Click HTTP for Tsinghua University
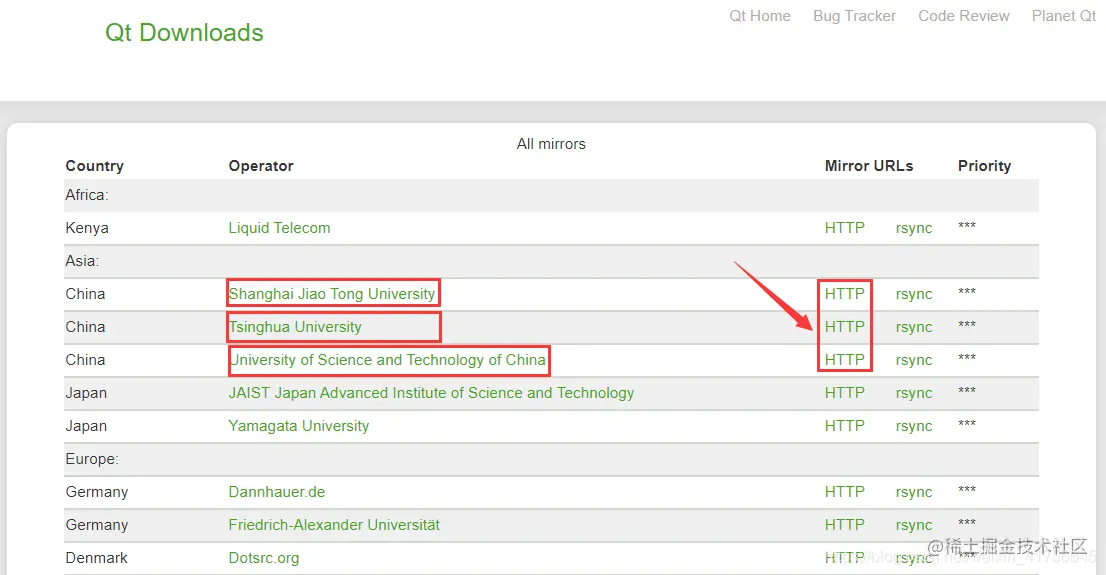 tap(844, 327)
